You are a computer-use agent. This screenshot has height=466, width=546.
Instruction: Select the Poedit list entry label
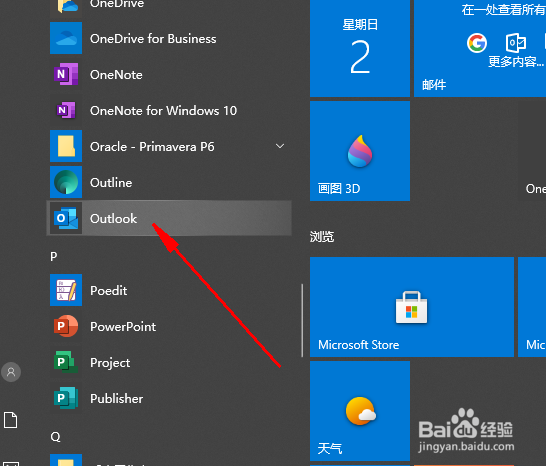[x=109, y=291]
